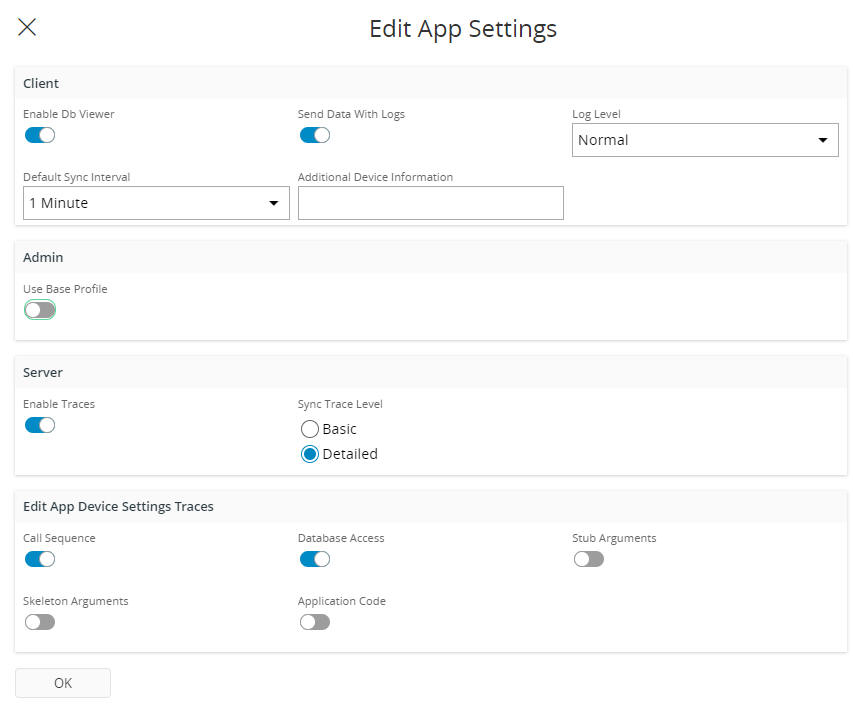Click the Log Level dropdown arrow

tap(823, 140)
